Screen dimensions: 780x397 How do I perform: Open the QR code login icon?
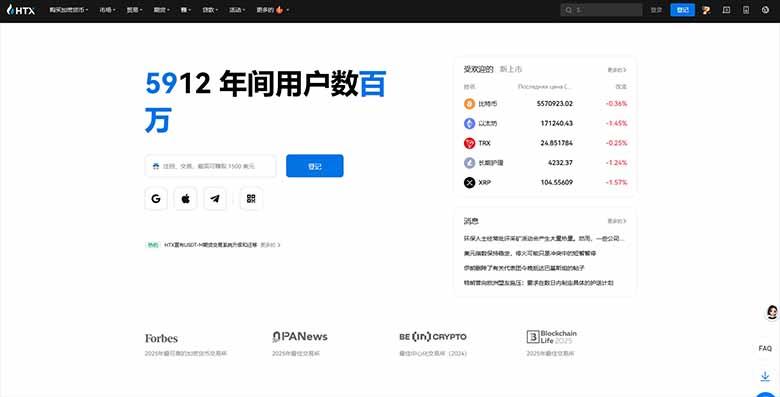(251, 198)
